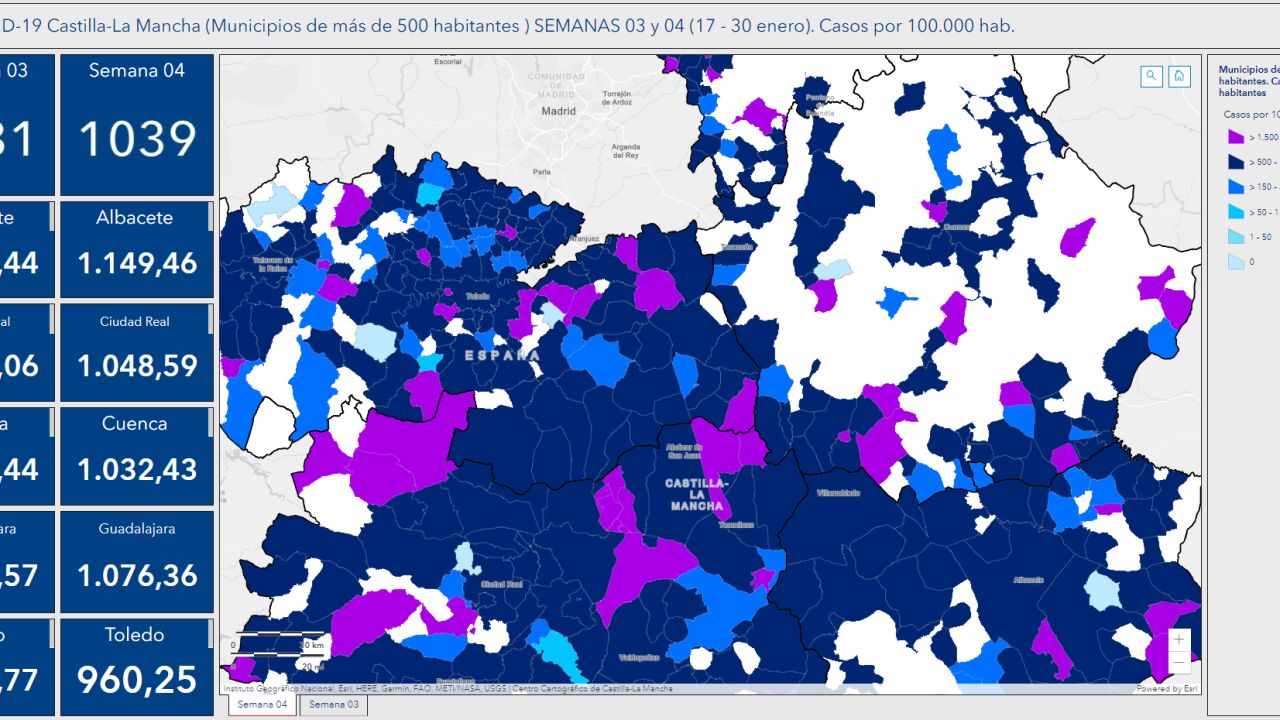Select the Semana 04 tab
The image size is (1280, 720).
[263, 705]
